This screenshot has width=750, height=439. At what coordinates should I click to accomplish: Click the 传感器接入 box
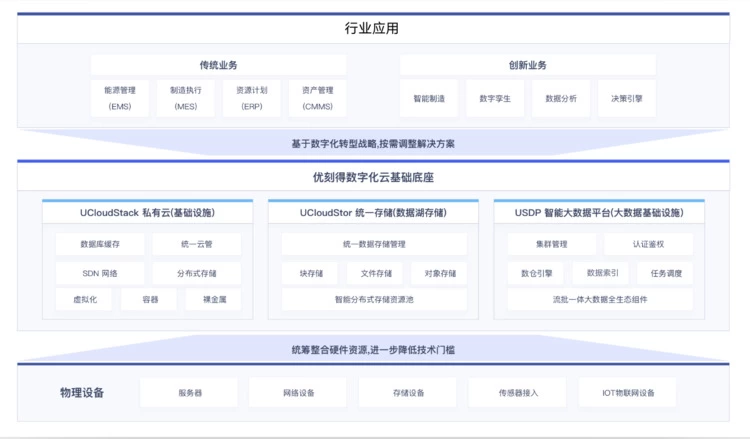point(518,393)
